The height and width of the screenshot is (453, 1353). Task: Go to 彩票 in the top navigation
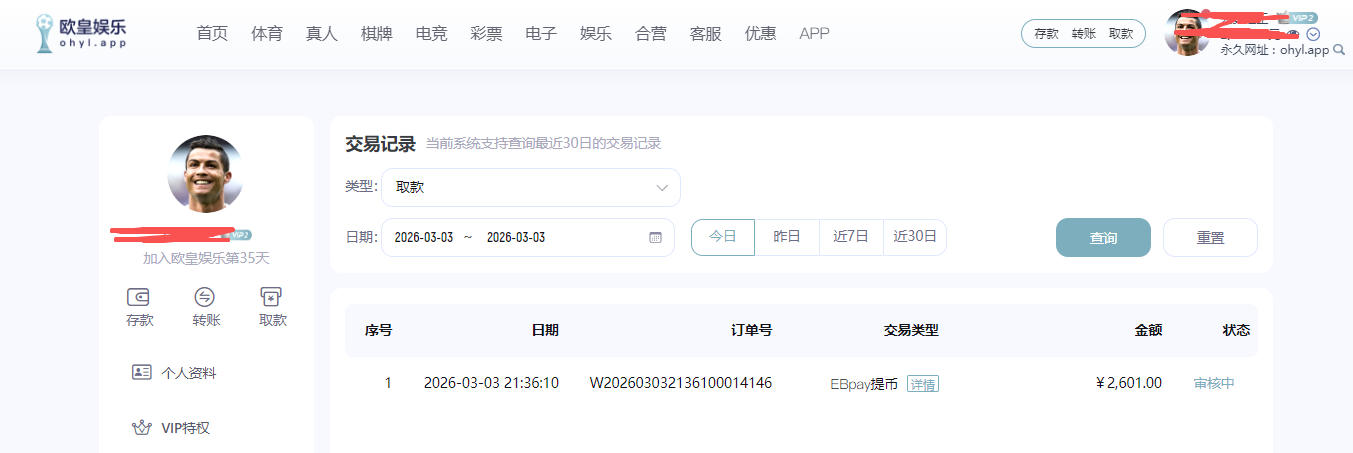tap(486, 33)
